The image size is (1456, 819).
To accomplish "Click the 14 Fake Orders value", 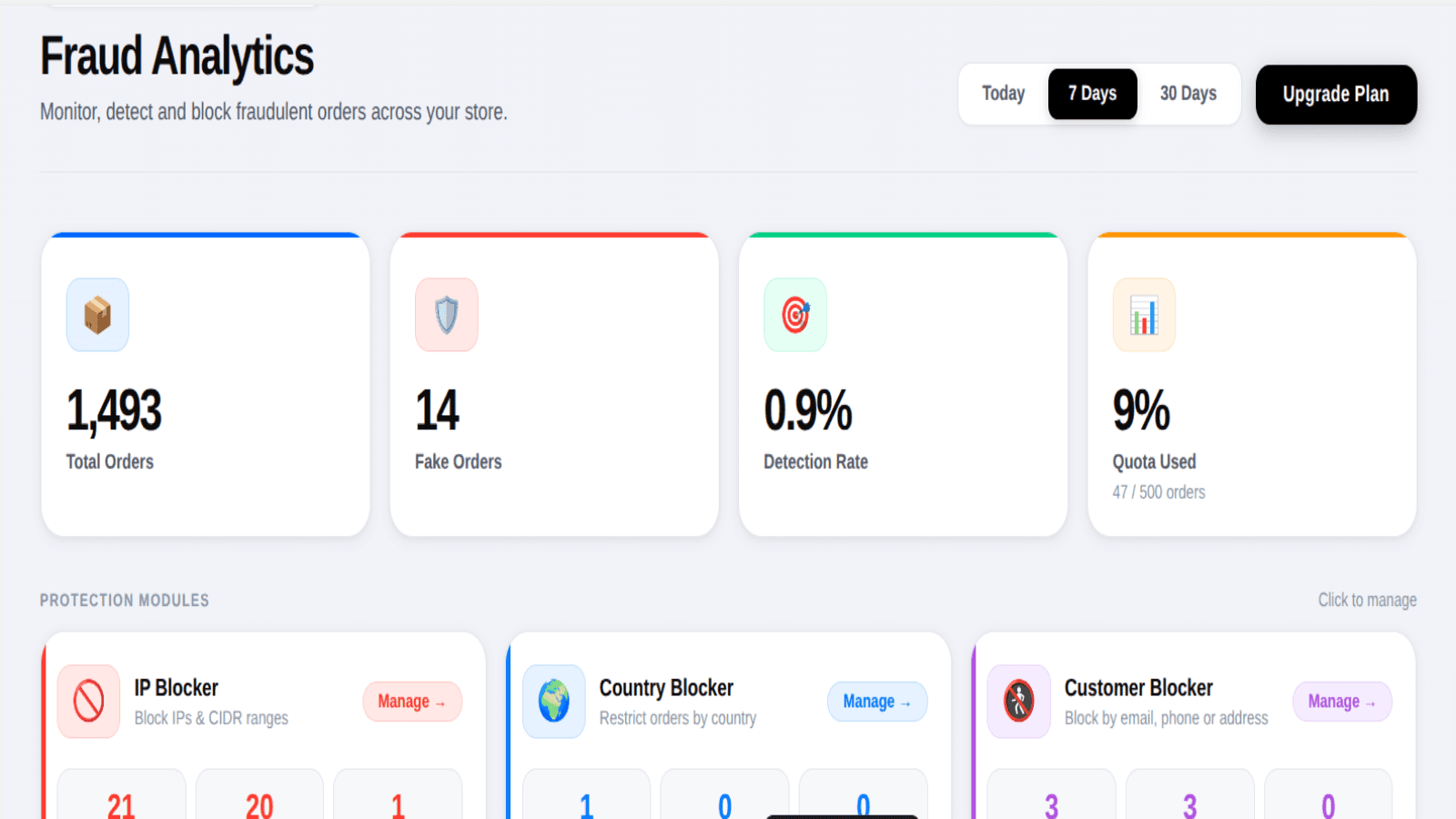I will click(437, 410).
